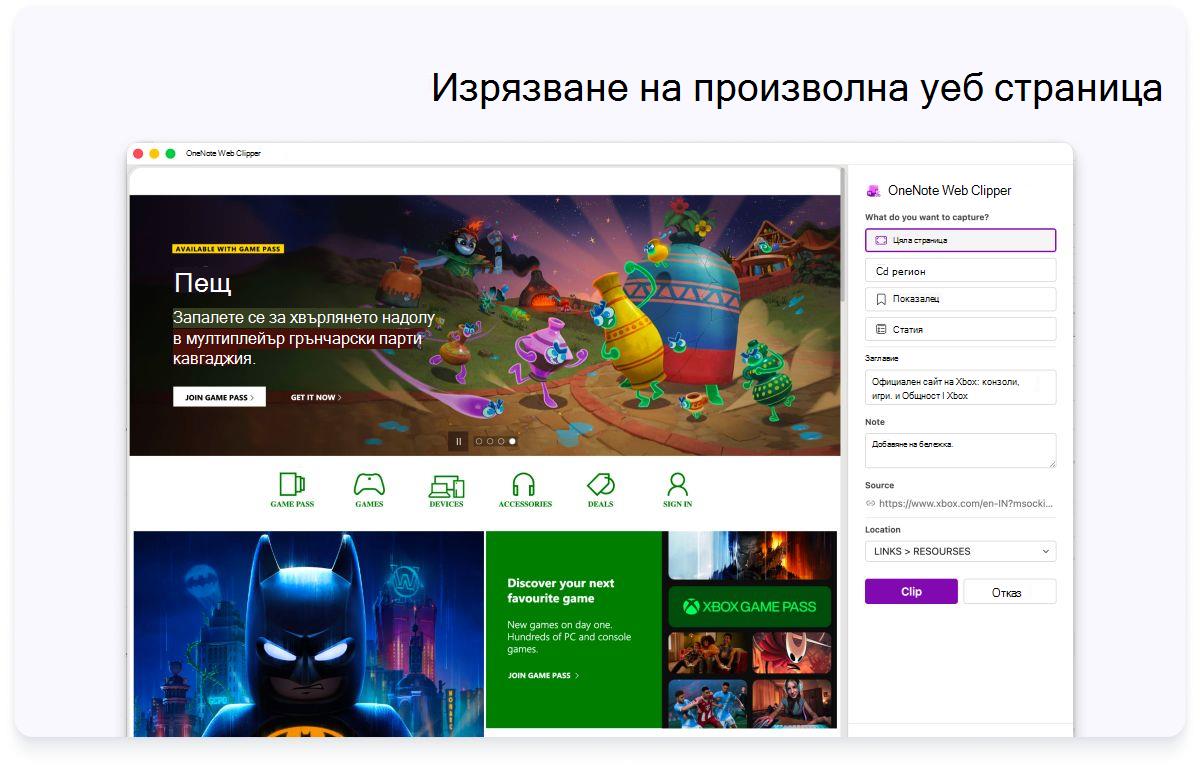
Task: Click the football game thumbnail in Game Pass grid
Action: click(708, 703)
